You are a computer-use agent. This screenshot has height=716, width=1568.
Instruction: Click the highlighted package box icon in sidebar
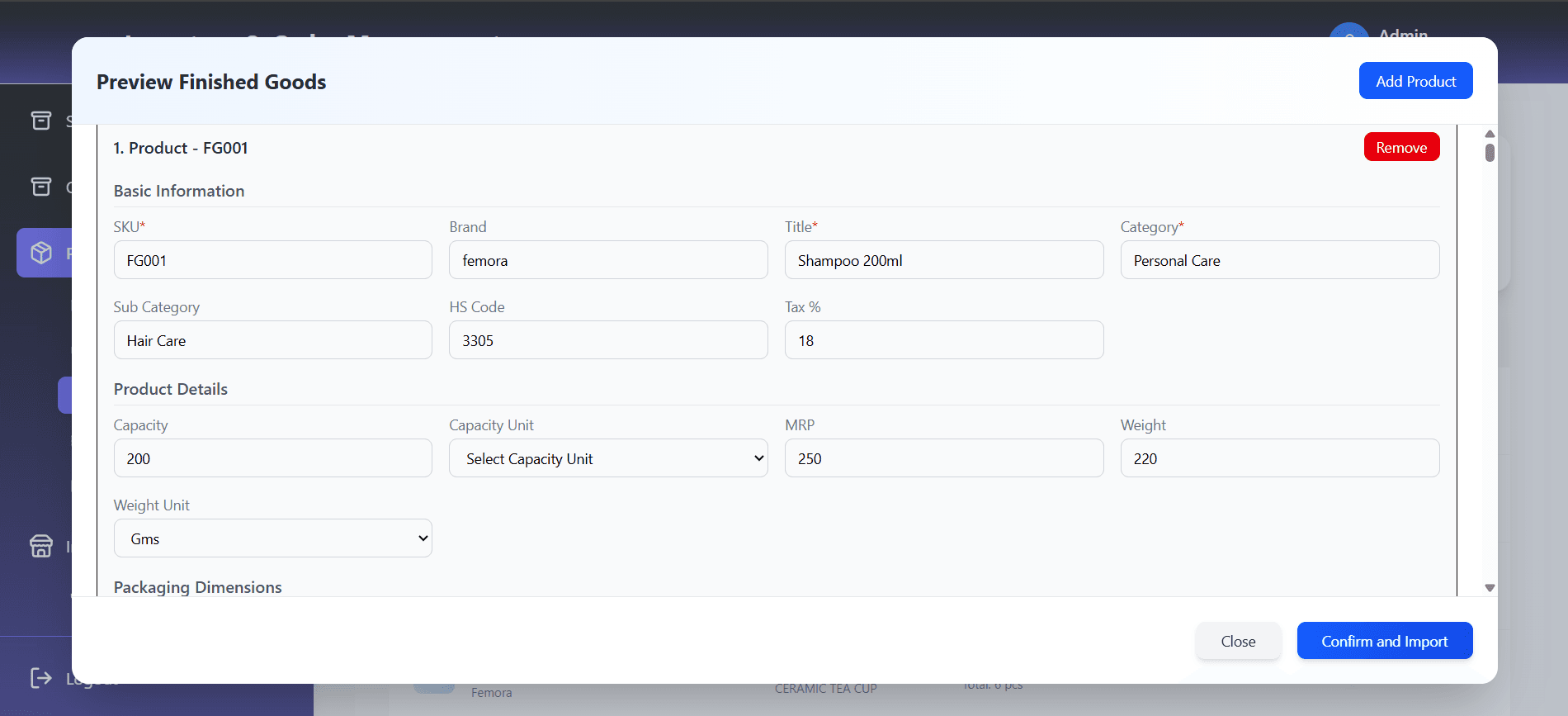coord(41,253)
